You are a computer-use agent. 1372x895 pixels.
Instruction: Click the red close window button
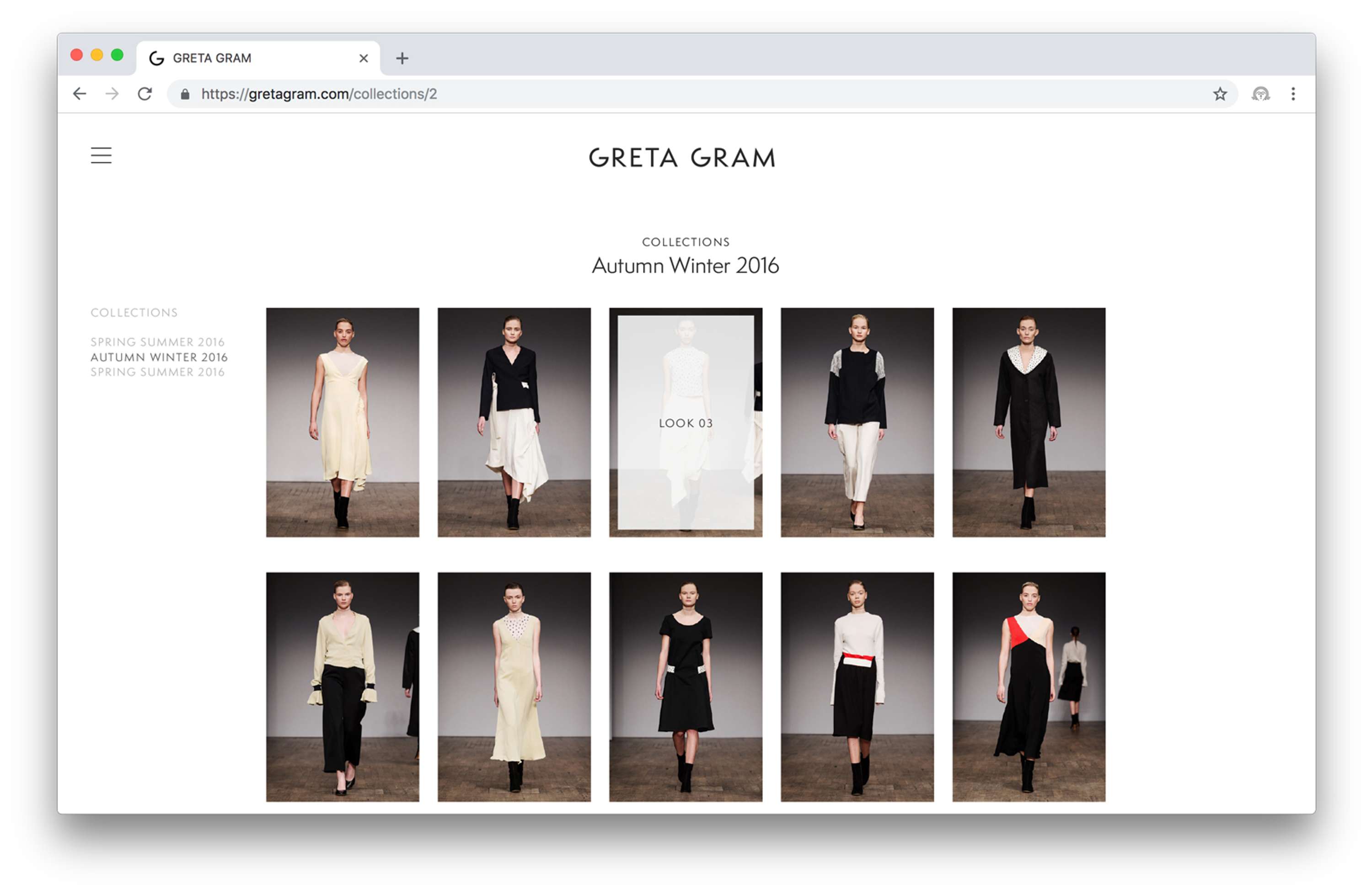[x=76, y=55]
